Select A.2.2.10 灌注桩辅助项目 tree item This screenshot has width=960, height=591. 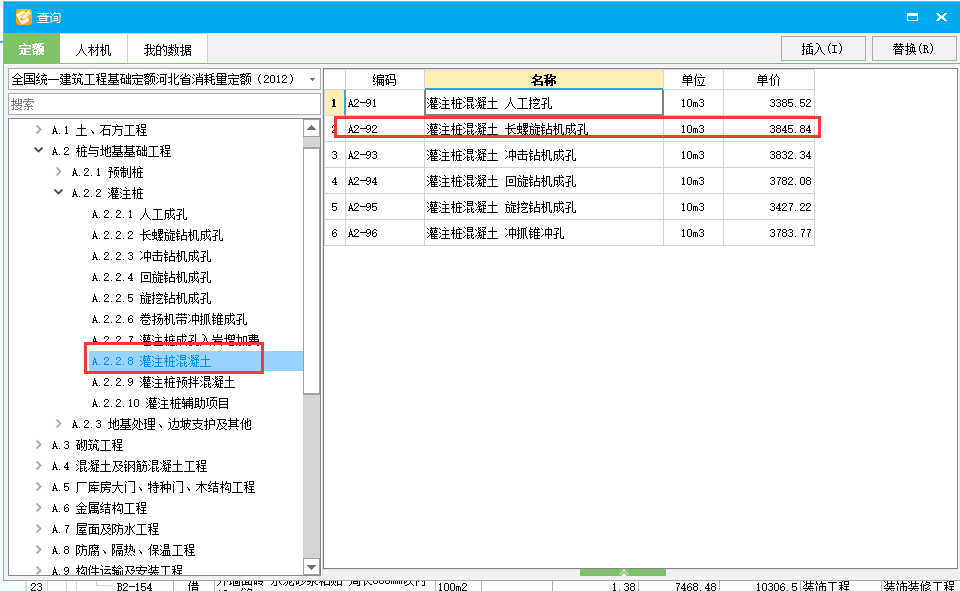tap(160, 403)
